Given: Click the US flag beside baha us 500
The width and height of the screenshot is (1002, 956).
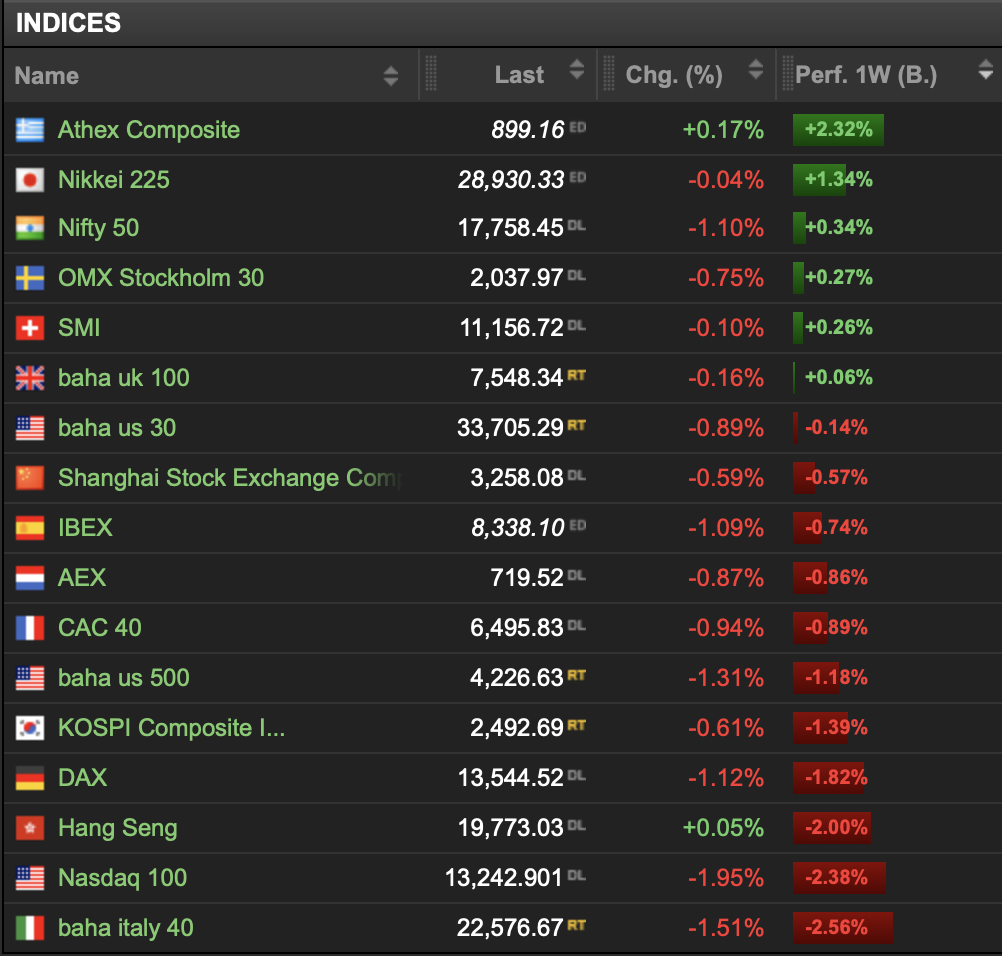Looking at the screenshot, I should coord(30,677).
